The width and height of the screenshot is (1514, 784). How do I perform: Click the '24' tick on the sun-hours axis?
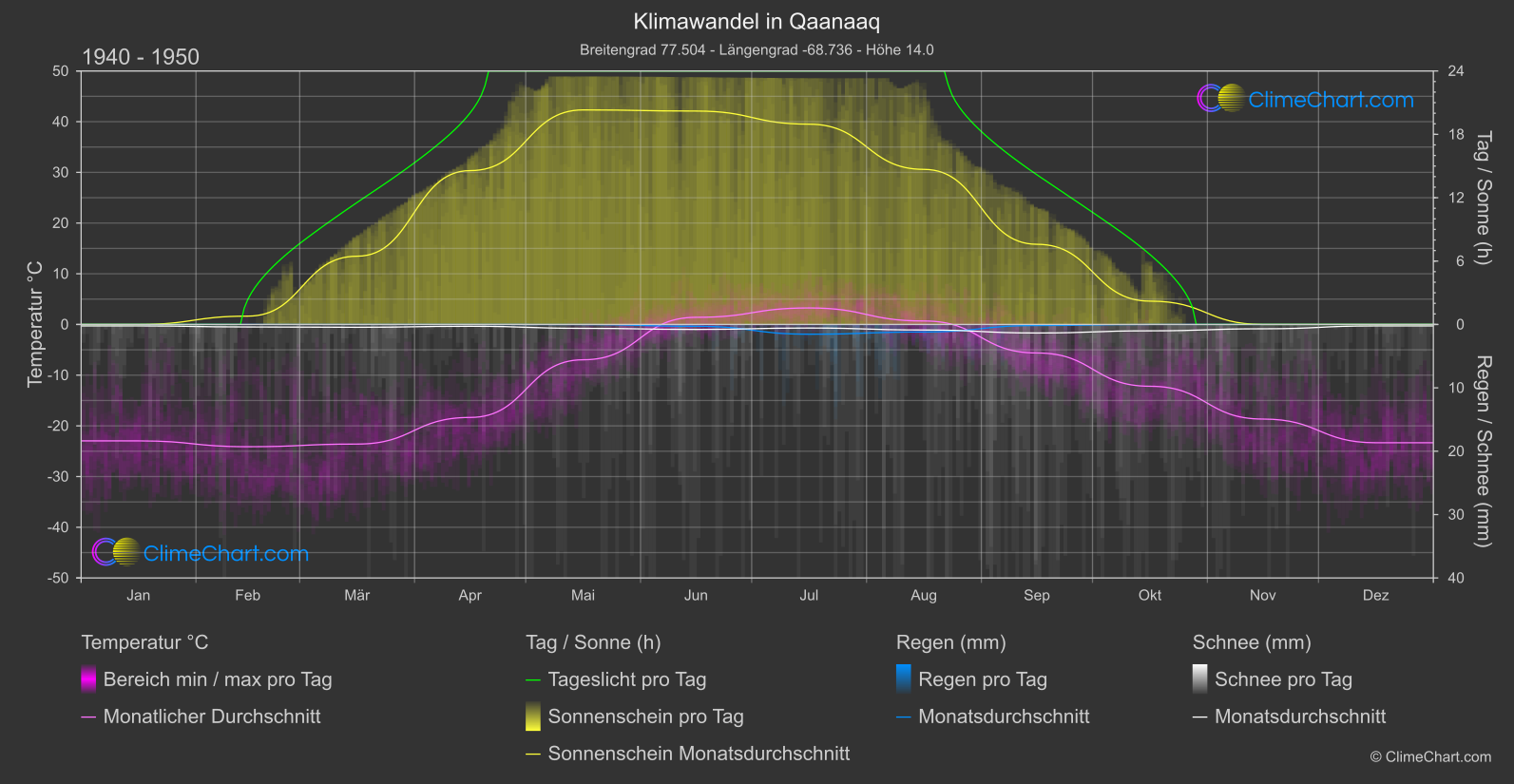point(1455,71)
